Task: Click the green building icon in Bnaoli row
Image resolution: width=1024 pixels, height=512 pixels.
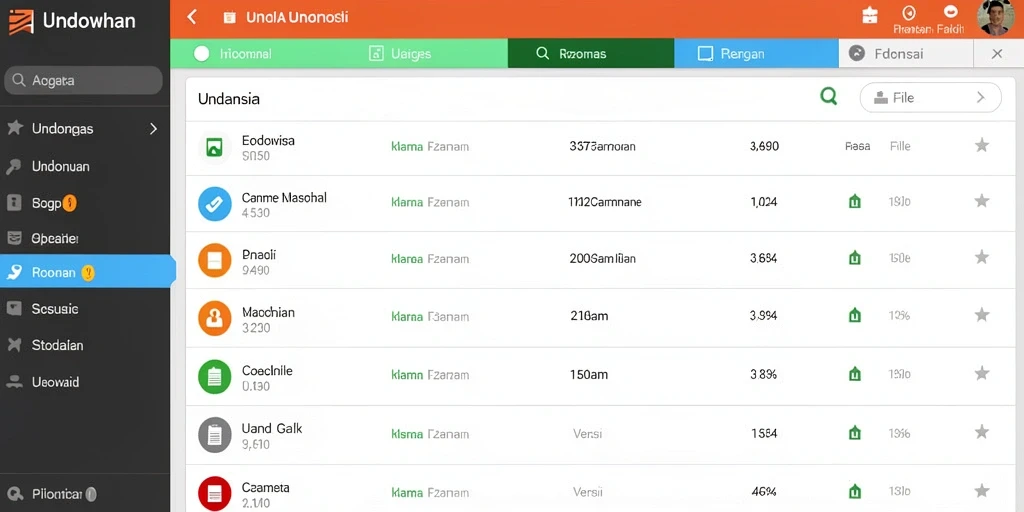Action: coord(854,258)
